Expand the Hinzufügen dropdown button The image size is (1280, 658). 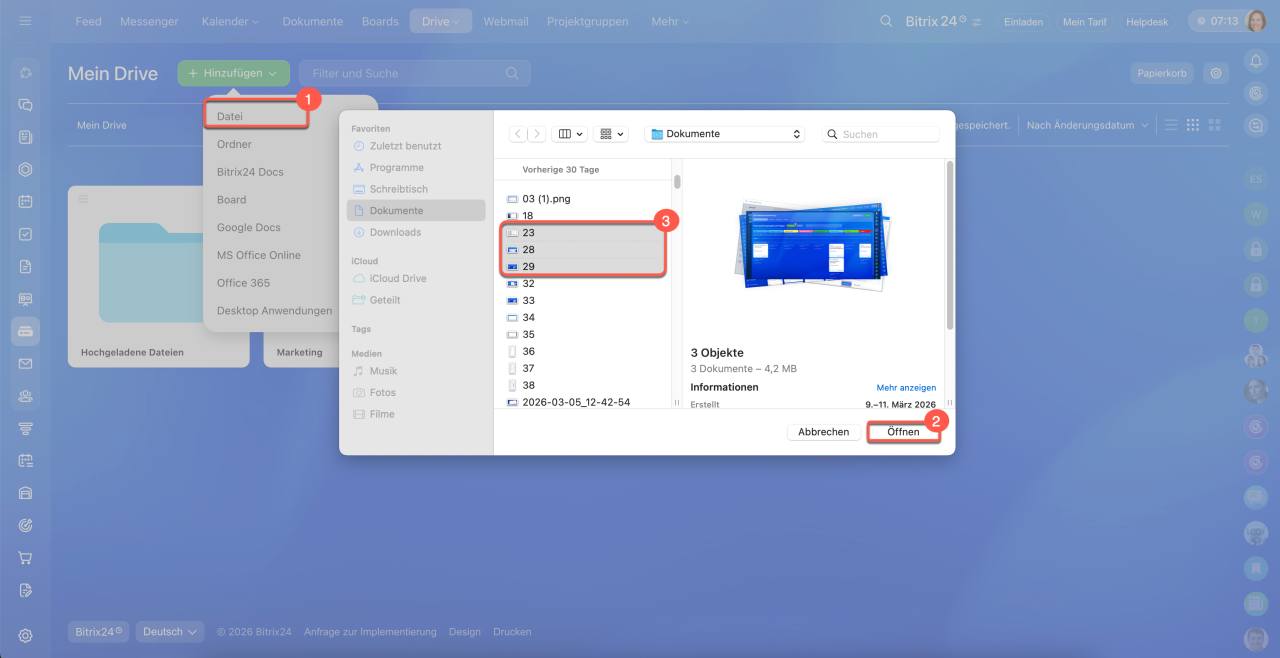click(234, 73)
